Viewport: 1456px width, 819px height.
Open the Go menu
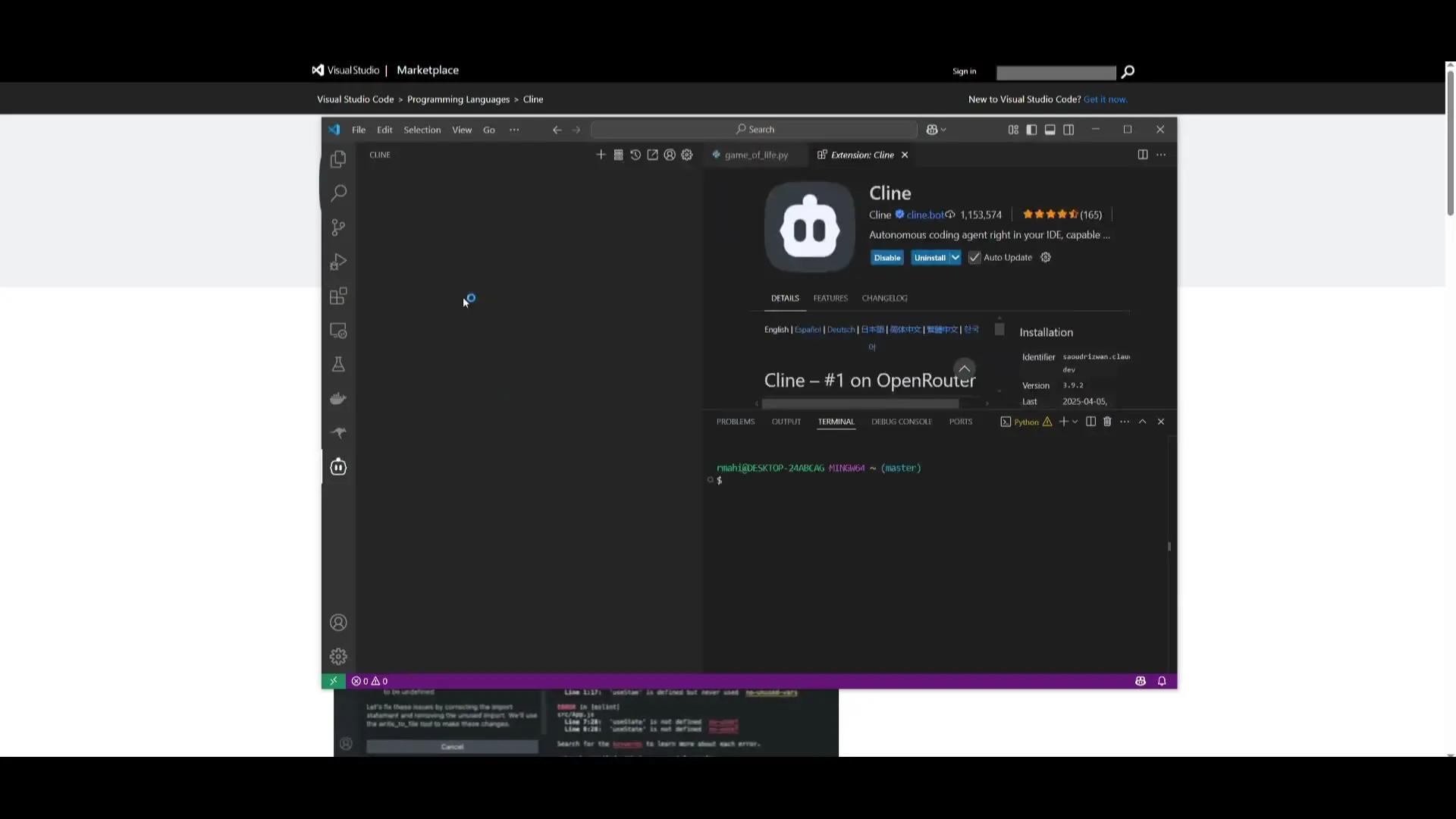click(x=489, y=130)
